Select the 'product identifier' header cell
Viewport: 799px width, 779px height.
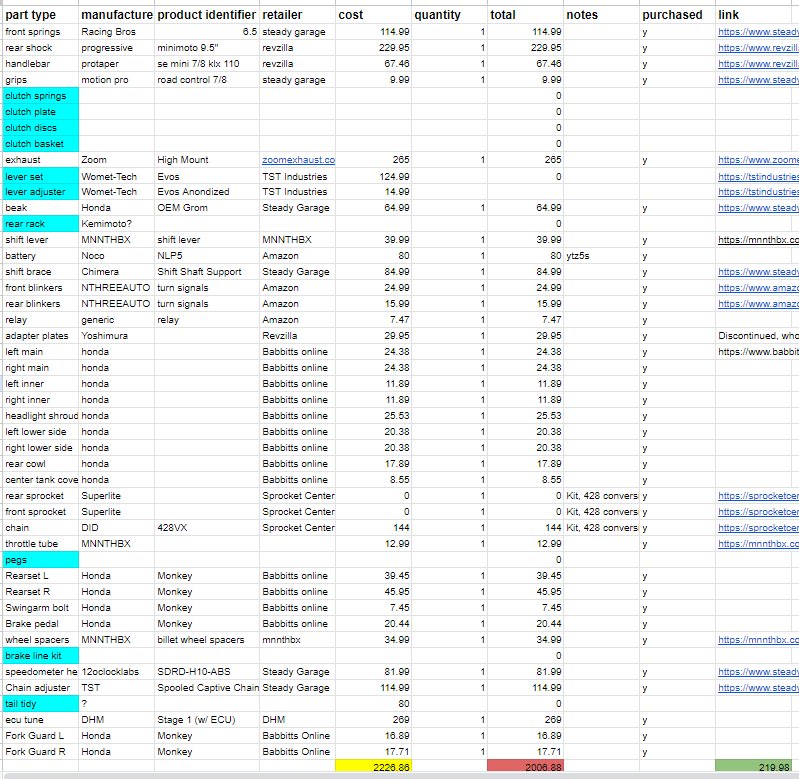pyautogui.click(x=207, y=15)
